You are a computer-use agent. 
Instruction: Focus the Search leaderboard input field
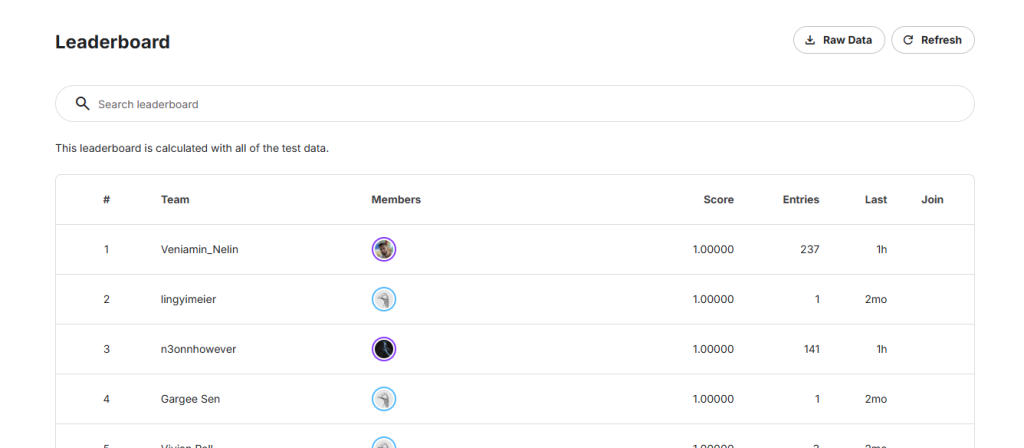click(x=520, y=104)
